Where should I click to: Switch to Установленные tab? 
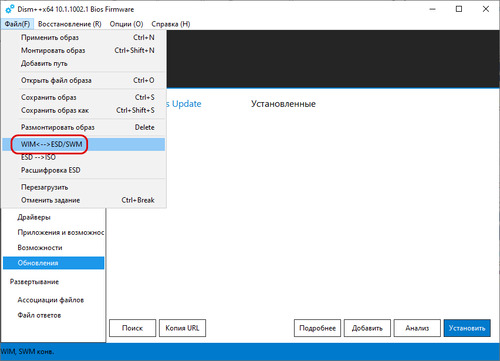click(283, 104)
